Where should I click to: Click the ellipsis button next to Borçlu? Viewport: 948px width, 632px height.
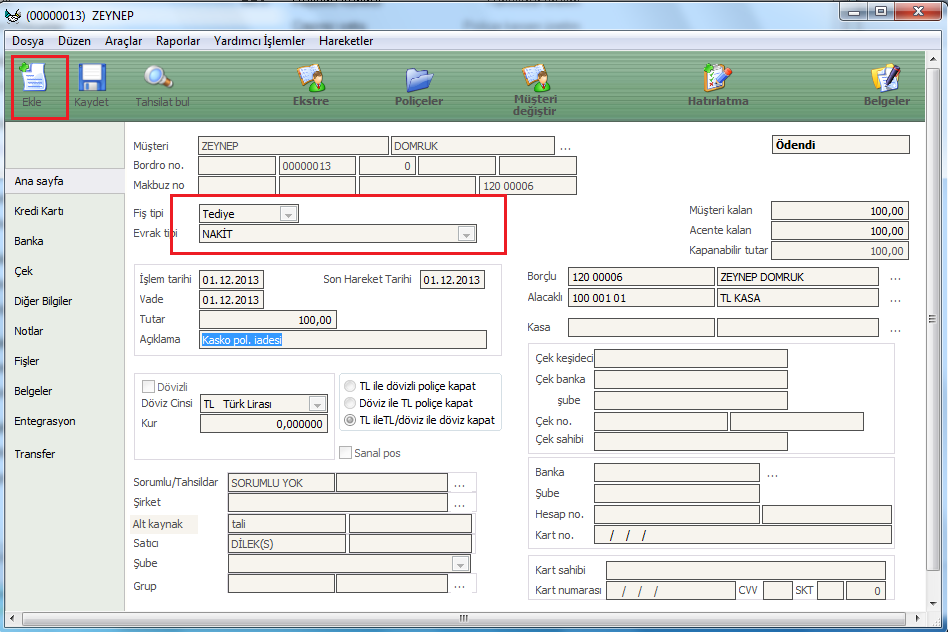click(x=895, y=277)
